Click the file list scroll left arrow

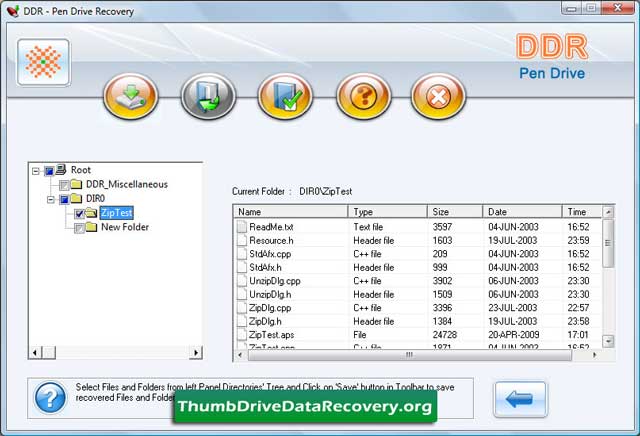click(240, 355)
